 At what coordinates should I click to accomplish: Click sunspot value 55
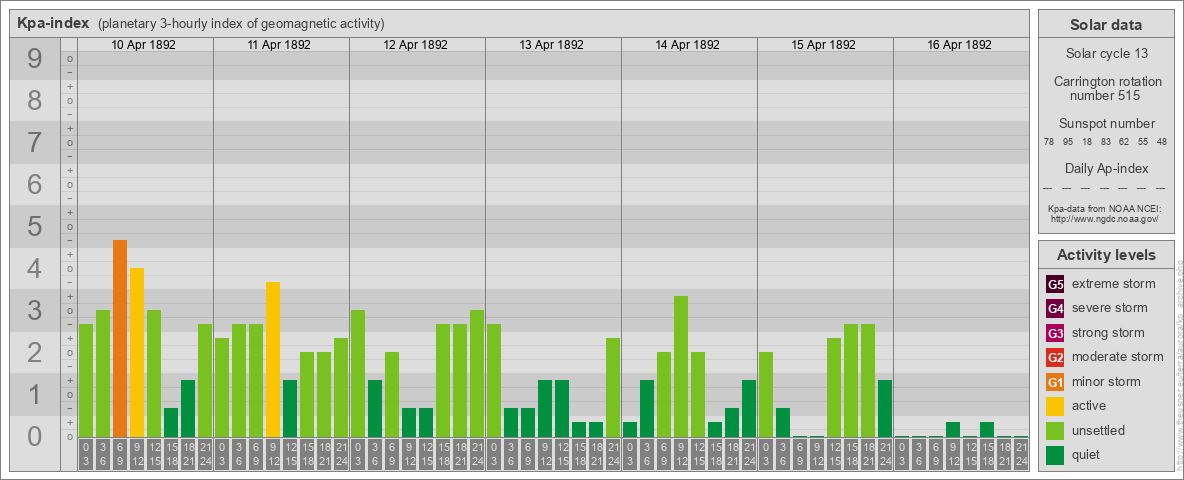pyautogui.click(x=1143, y=142)
